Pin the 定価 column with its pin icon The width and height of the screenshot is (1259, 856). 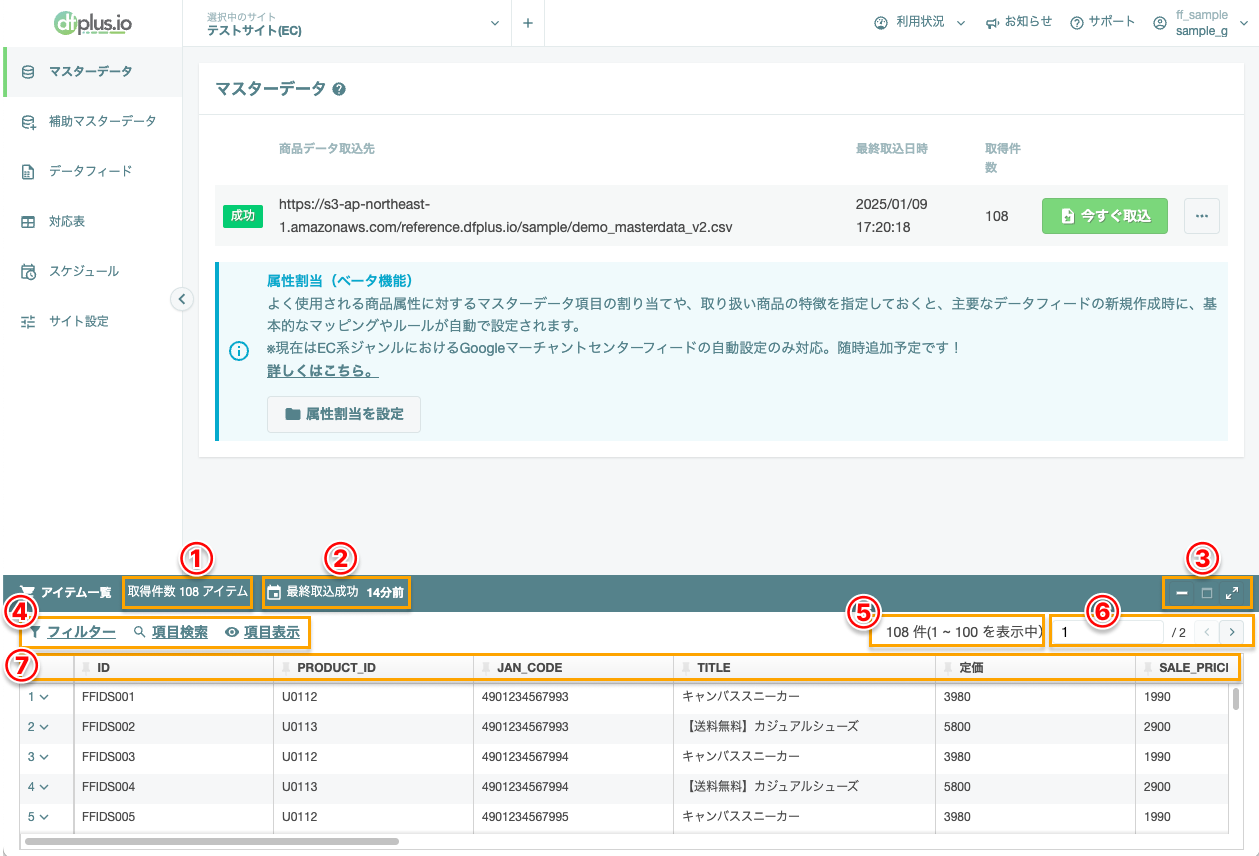coord(948,667)
